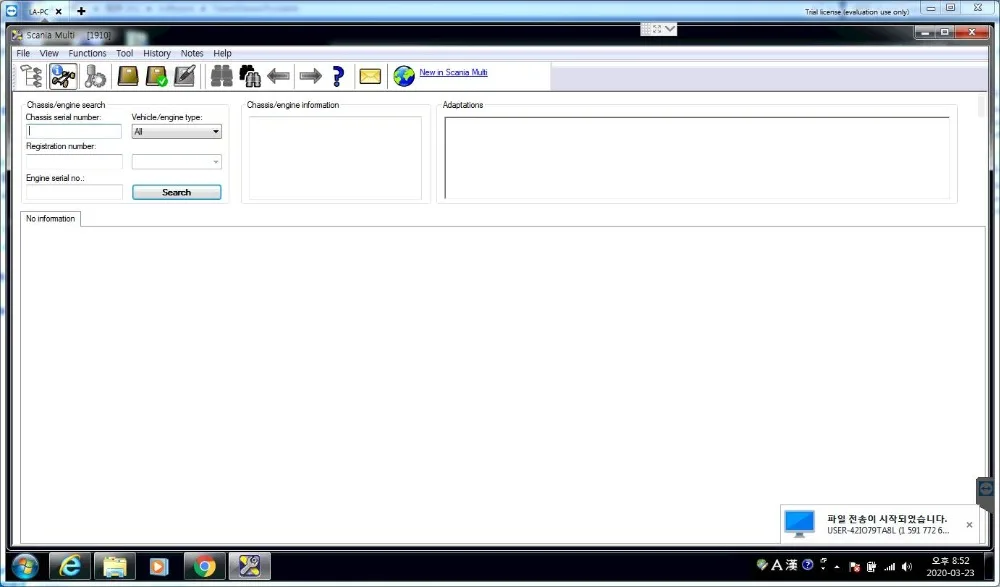
Task: Open the View menu
Action: pos(48,53)
